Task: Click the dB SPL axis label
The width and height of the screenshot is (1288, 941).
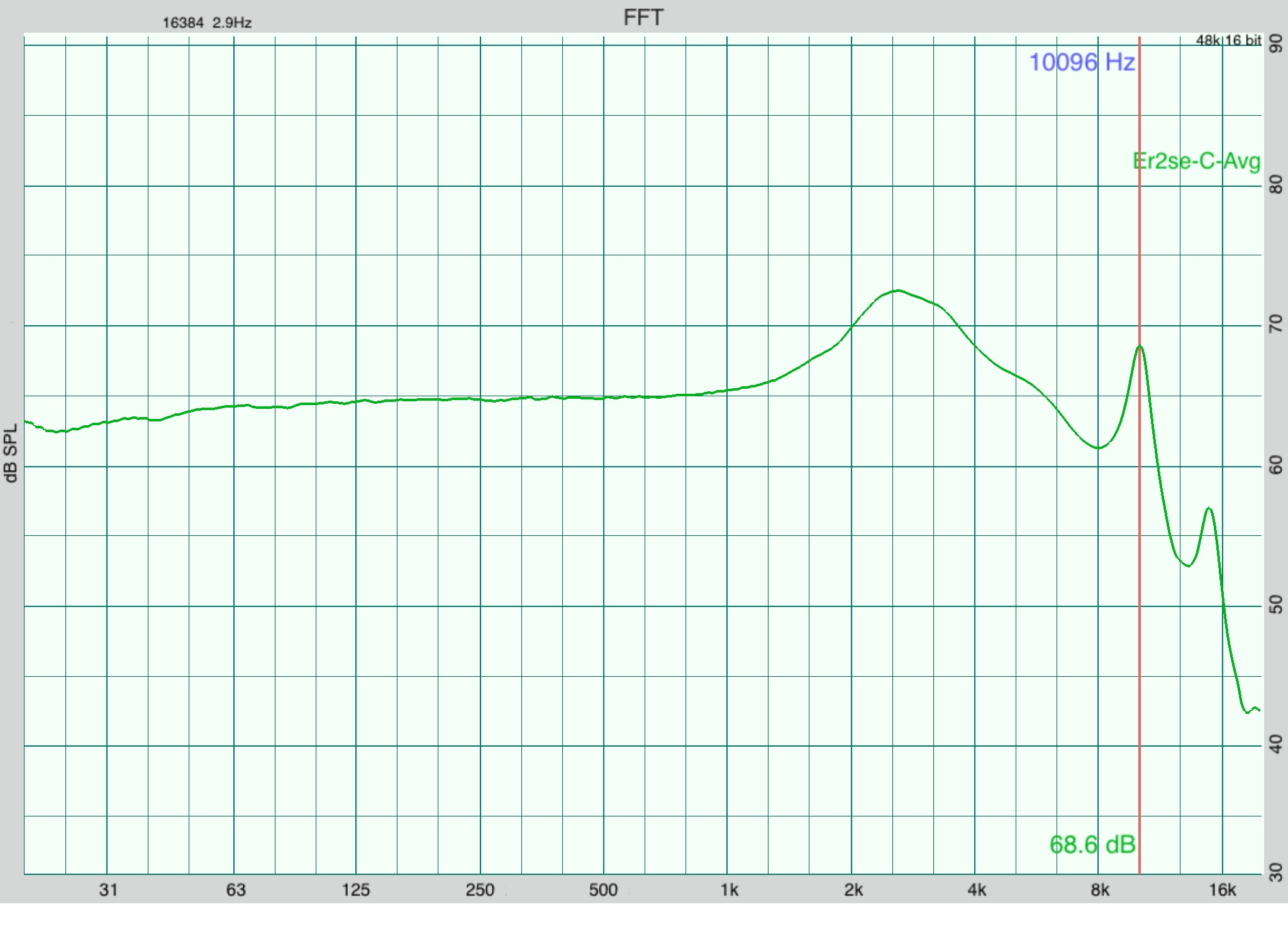Action: (11, 453)
